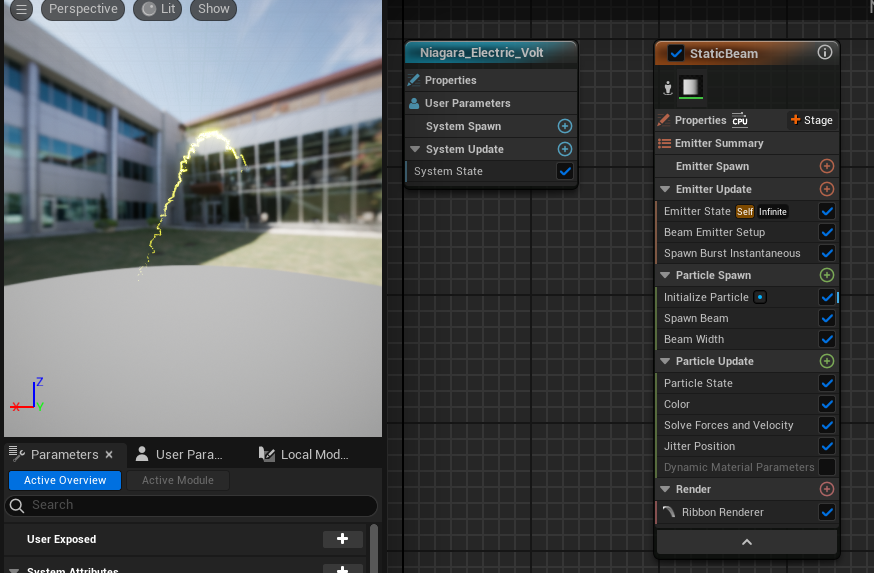Screen dimensions: 874x573
Task: Uncheck the System State module
Action: point(564,171)
